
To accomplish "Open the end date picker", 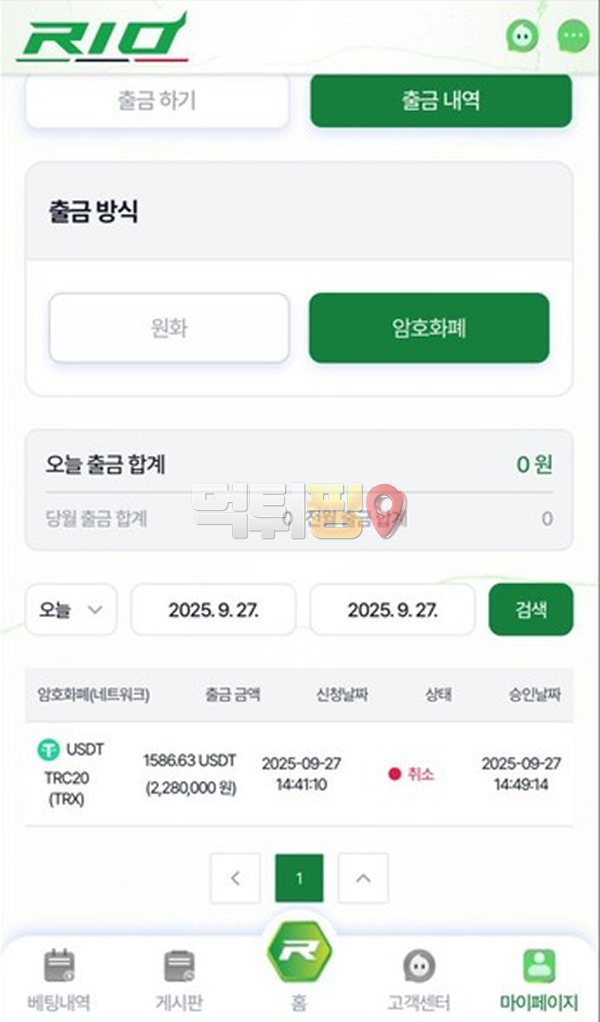I will 392,610.
